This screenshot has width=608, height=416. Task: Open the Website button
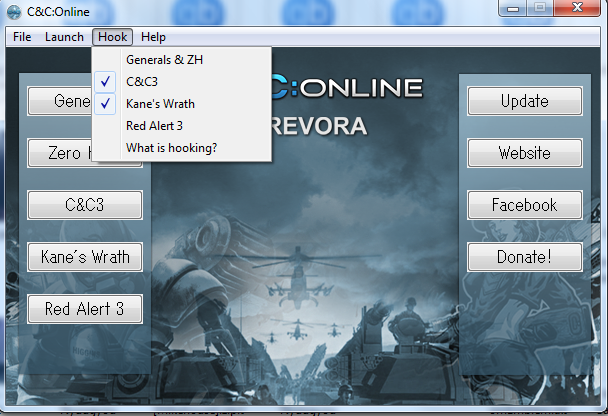click(x=525, y=153)
